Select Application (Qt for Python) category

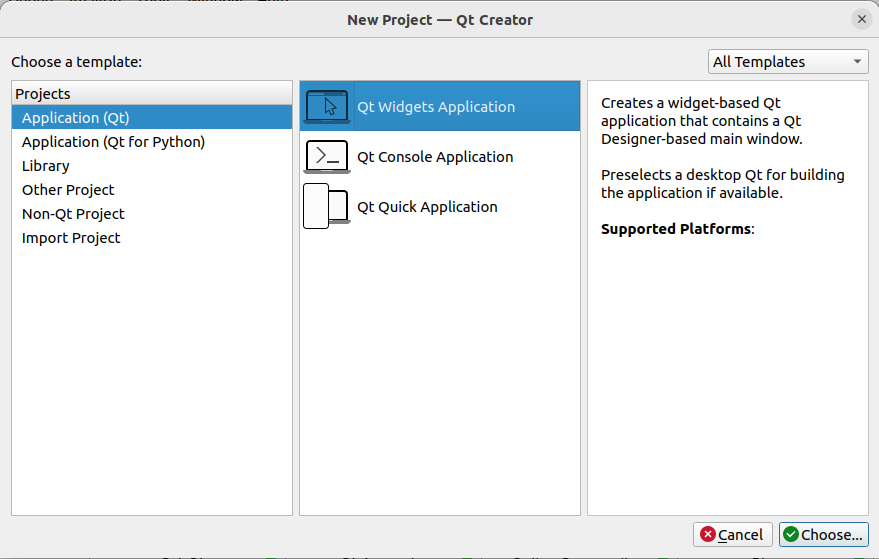click(x=113, y=142)
